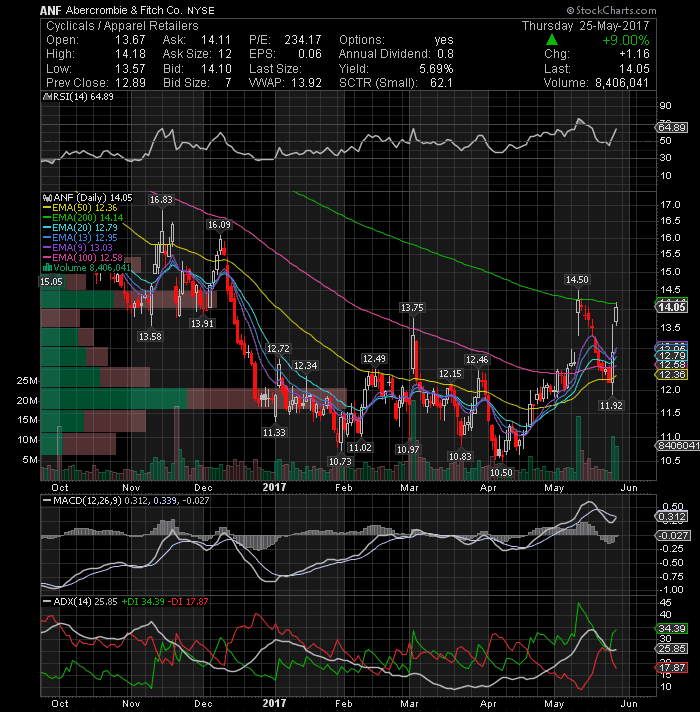The height and width of the screenshot is (712, 700).
Task: Click the volume bars icon in legend
Action: pos(48,268)
